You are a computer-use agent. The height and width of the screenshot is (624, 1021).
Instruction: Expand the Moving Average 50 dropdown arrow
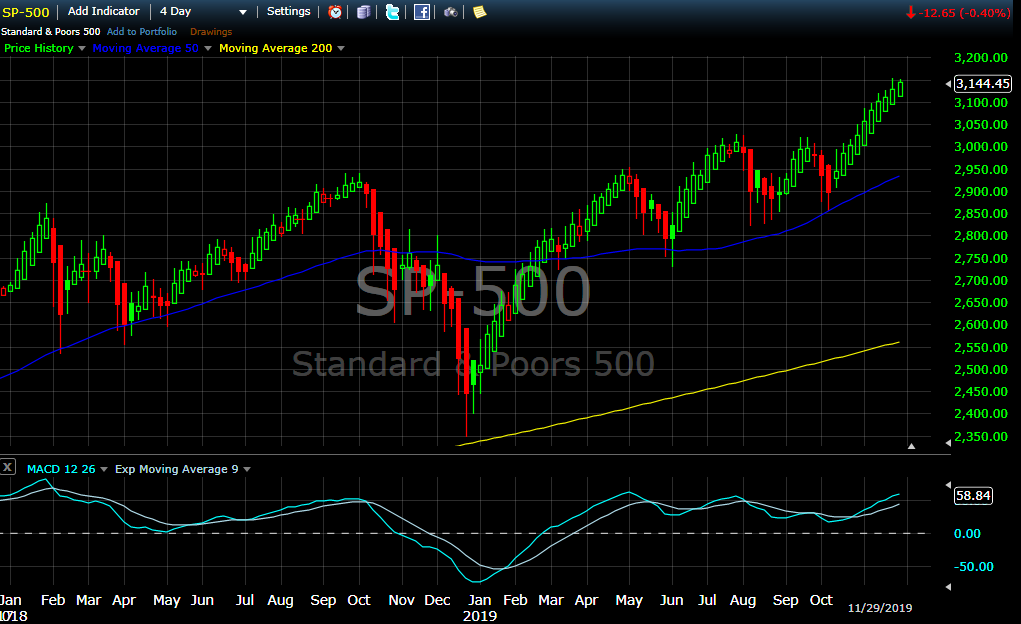coord(208,48)
